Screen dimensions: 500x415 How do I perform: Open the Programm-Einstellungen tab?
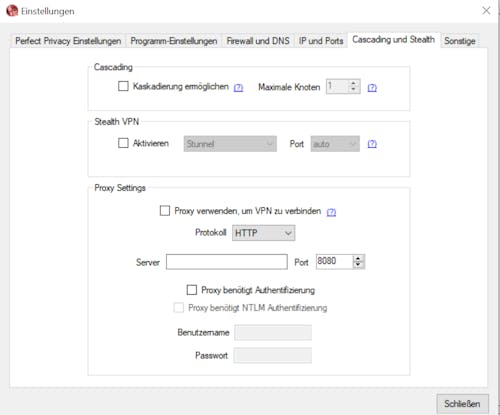pos(174,41)
